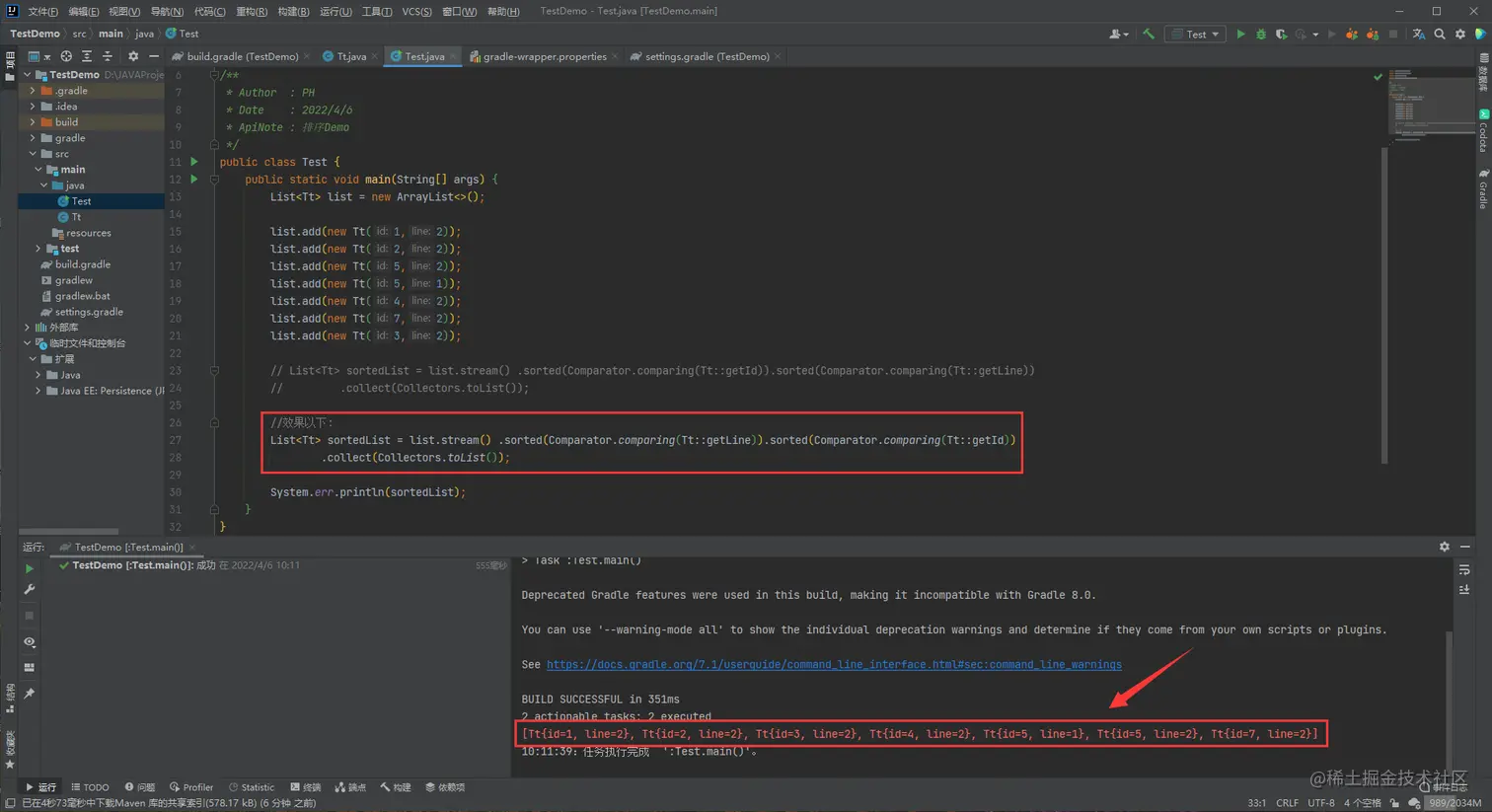Open the 终端 terminal tool window
This screenshot has height=812, width=1492.
306,787
